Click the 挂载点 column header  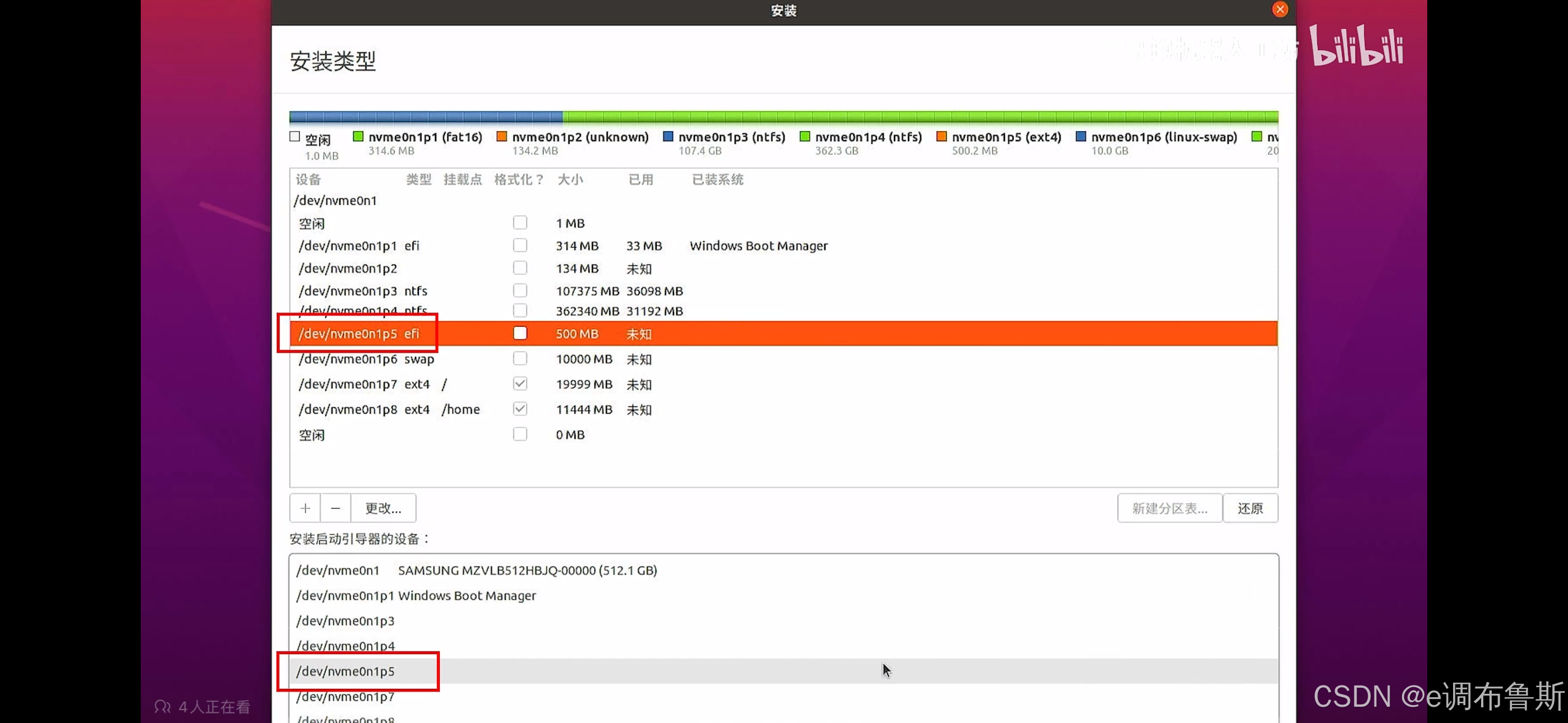pos(463,179)
